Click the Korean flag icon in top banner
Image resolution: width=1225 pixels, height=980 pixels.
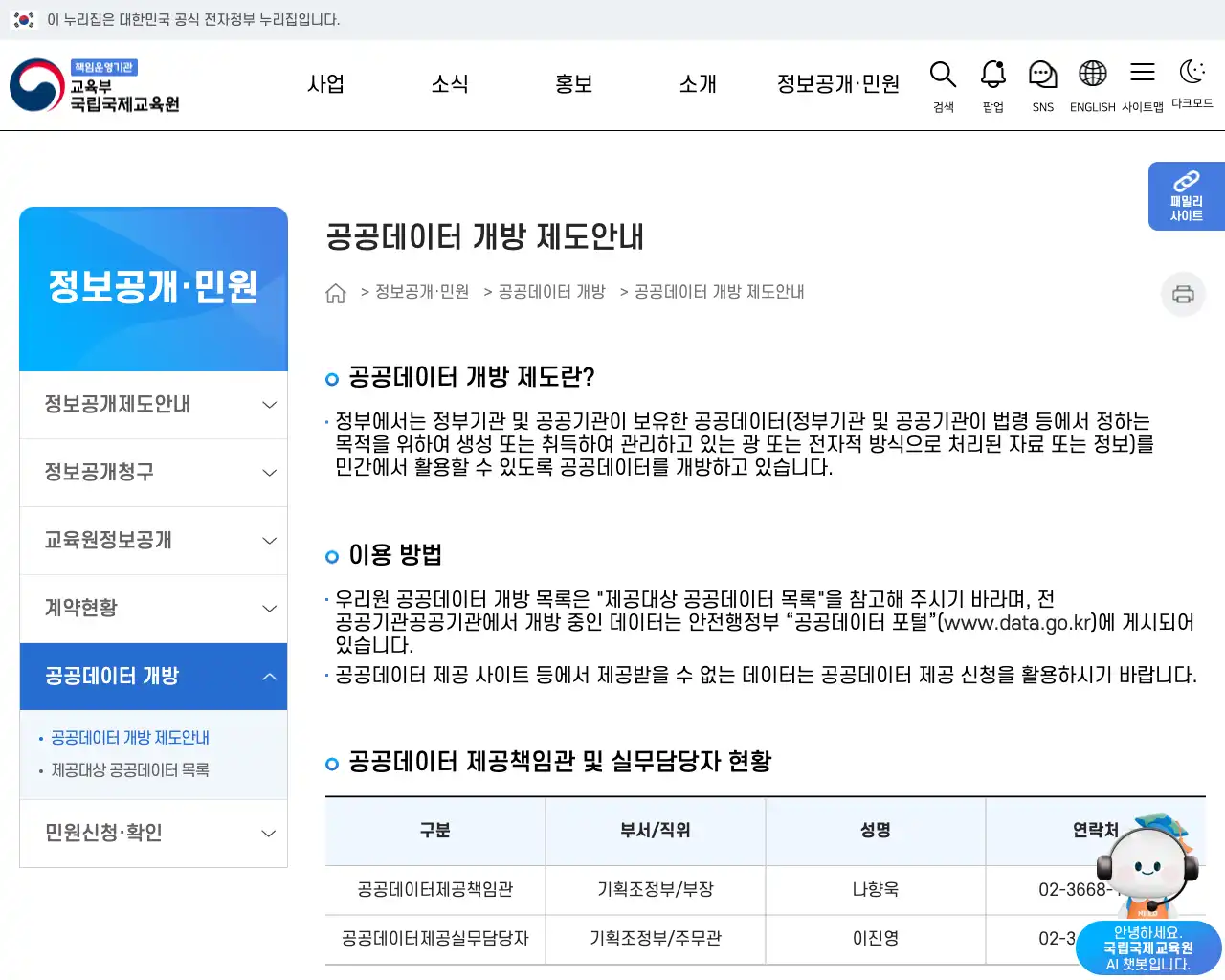tap(23, 19)
